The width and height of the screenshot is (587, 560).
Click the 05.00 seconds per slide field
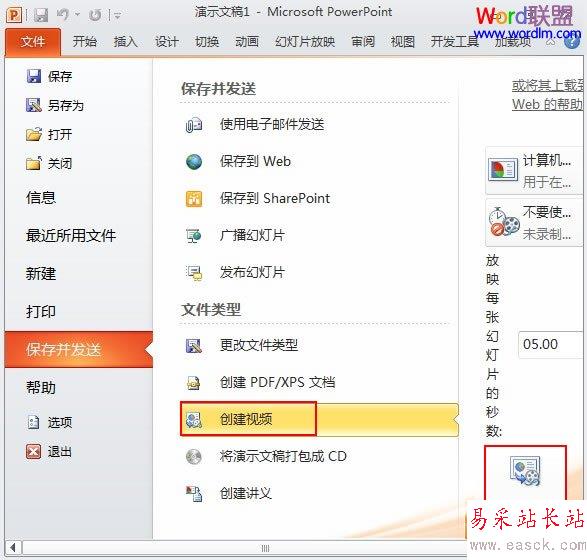551,344
